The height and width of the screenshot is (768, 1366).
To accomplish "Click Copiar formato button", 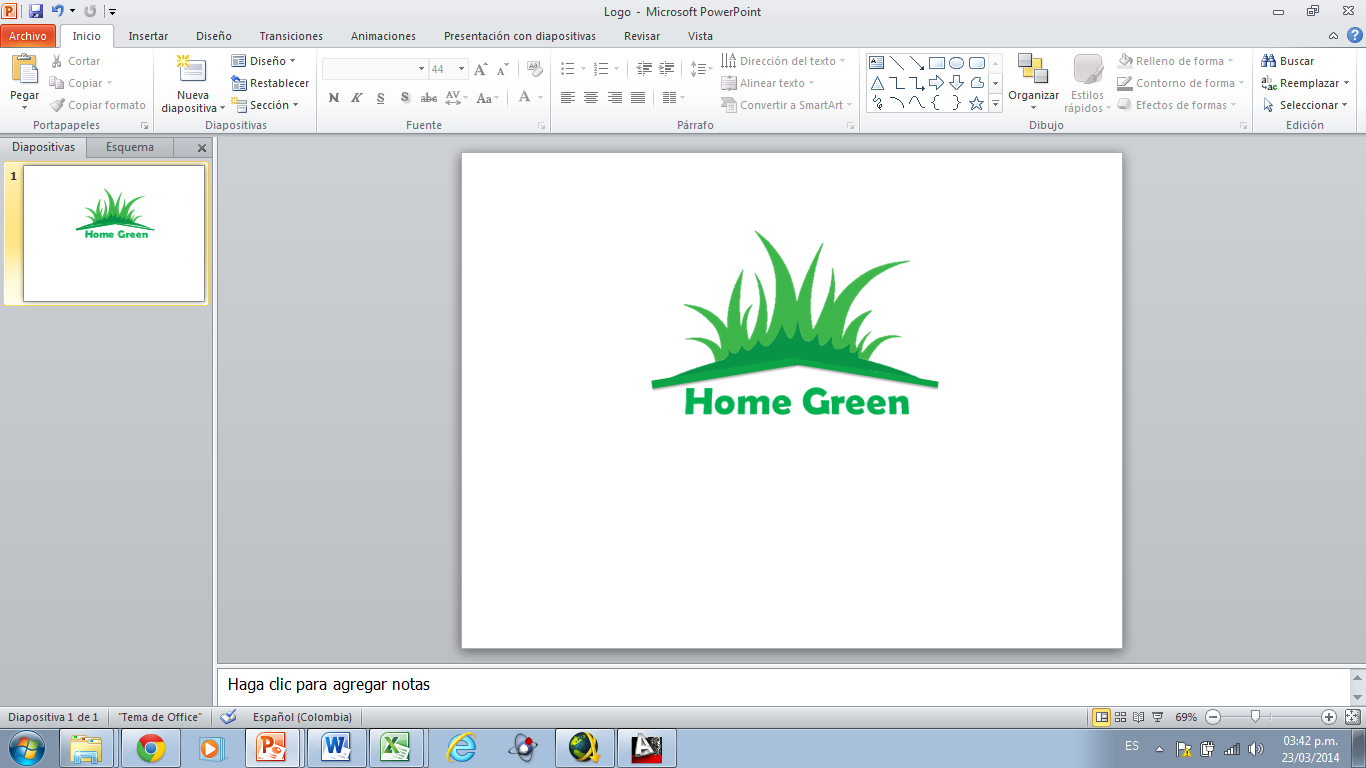I will tap(98, 105).
